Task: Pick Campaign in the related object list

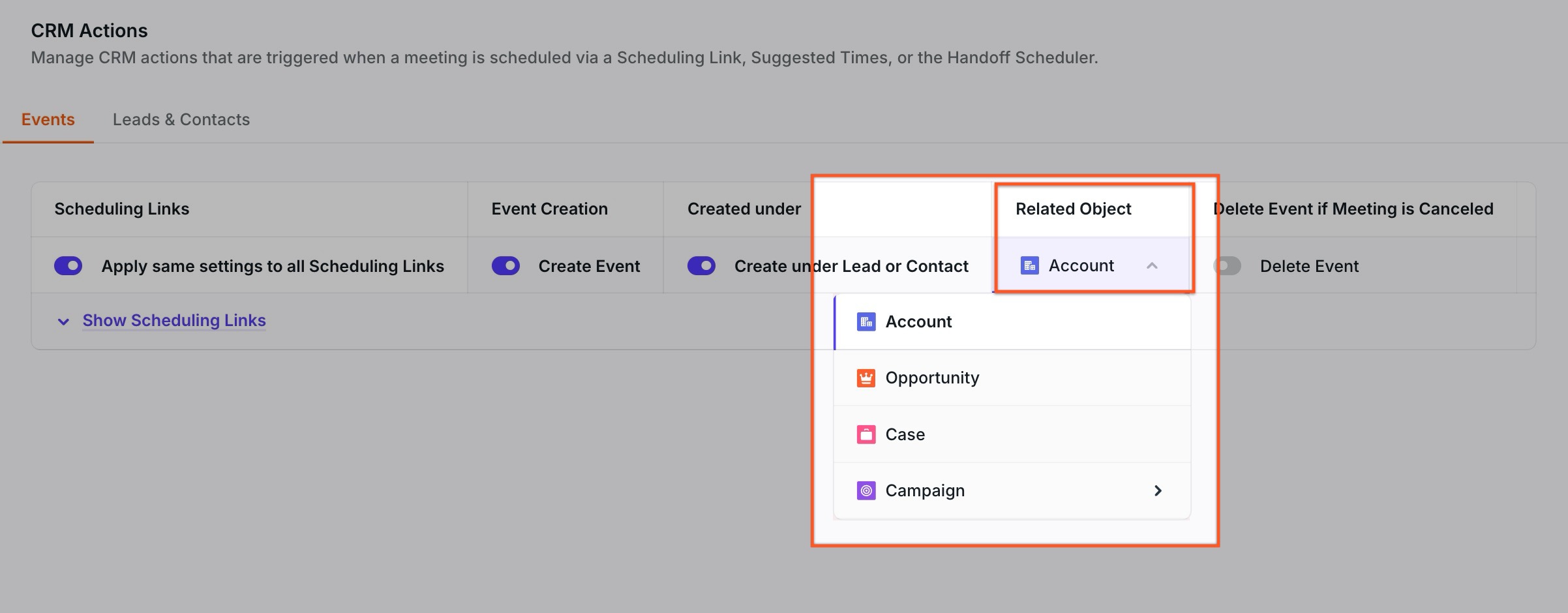Action: click(924, 490)
